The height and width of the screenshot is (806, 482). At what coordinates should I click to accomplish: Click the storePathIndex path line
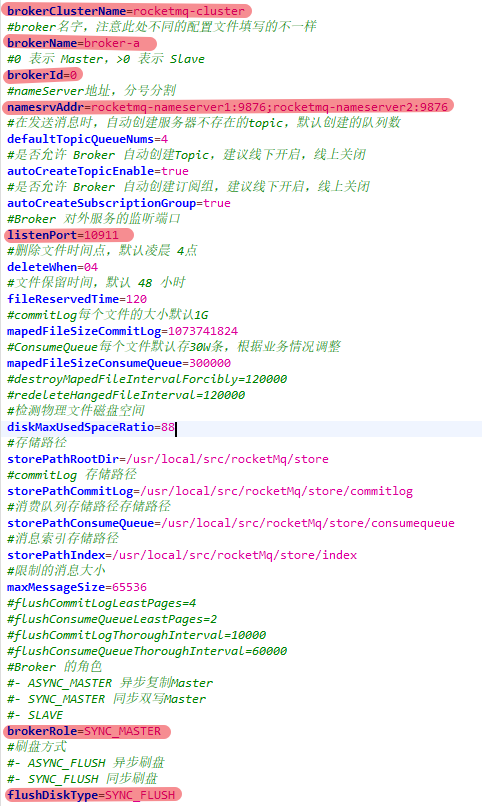pyautogui.click(x=182, y=555)
